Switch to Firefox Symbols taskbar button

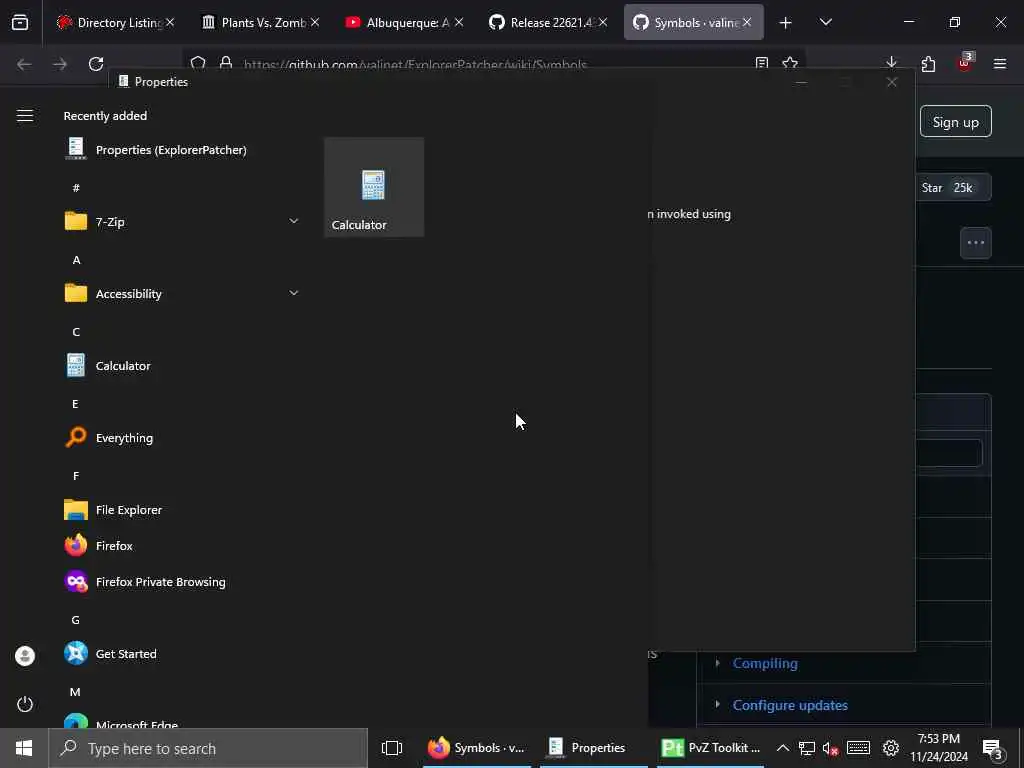pyautogui.click(x=477, y=748)
